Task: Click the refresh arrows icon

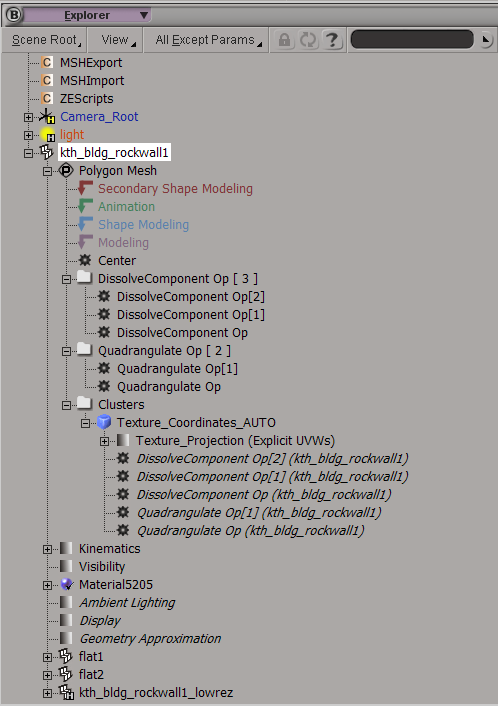Action: (308, 40)
